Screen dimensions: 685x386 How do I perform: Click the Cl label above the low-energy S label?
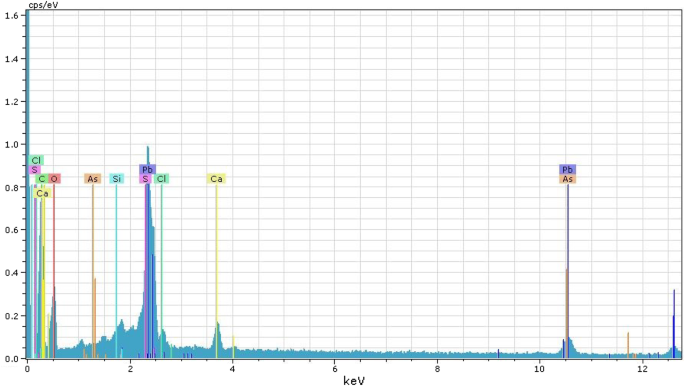[x=36, y=160]
